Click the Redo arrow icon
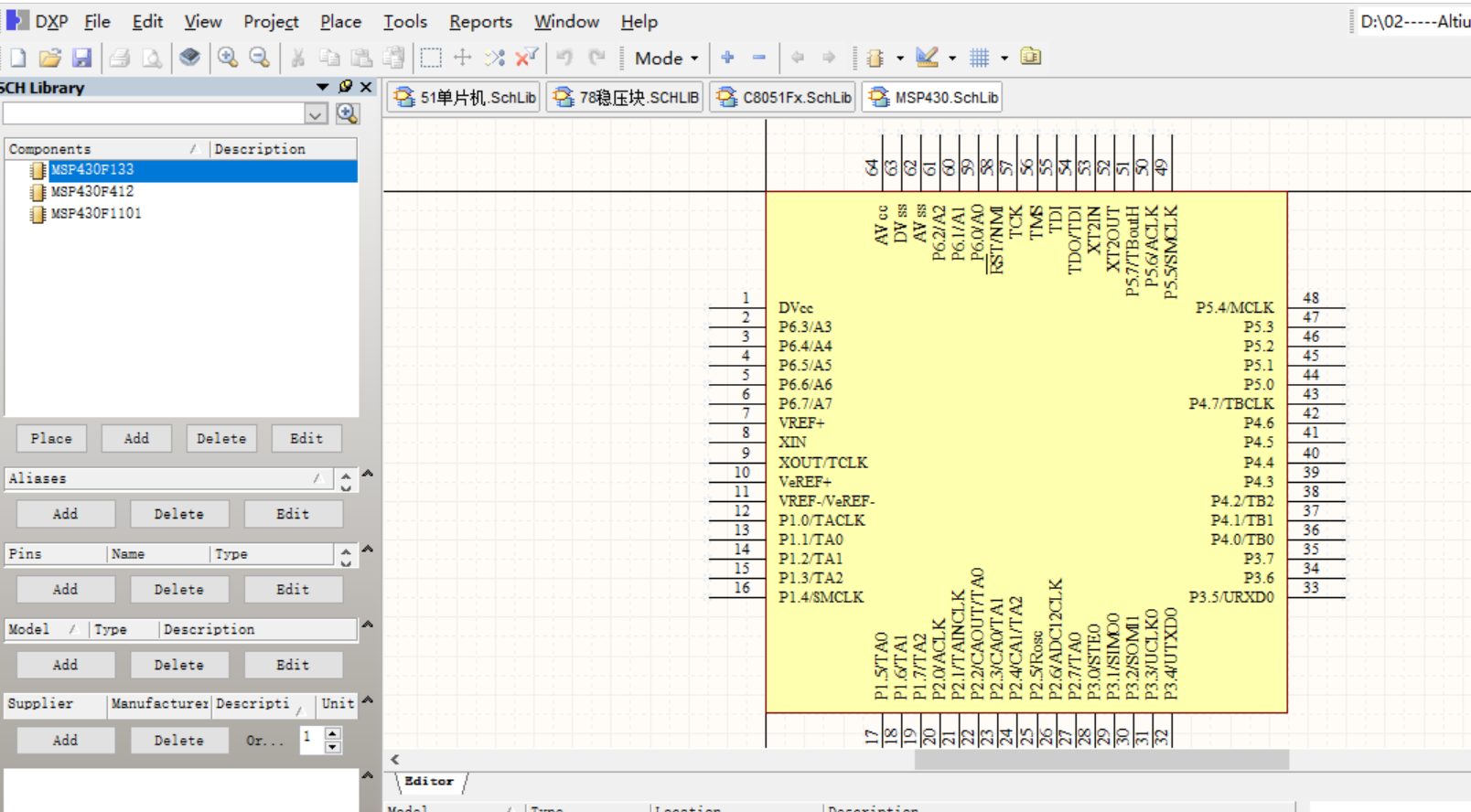The width and height of the screenshot is (1471, 812). pyautogui.click(x=597, y=58)
